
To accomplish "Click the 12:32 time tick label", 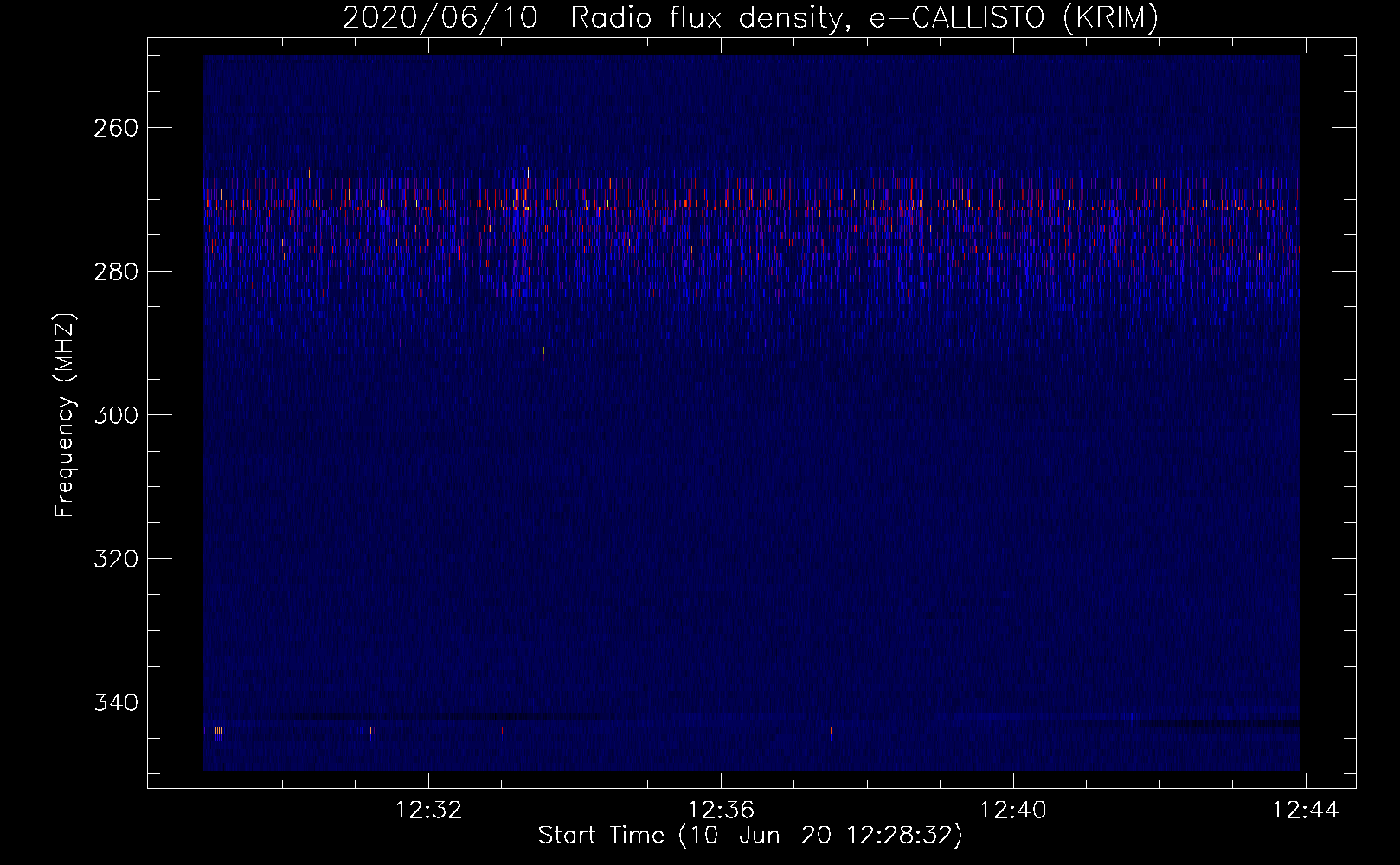I will pyautogui.click(x=428, y=811).
